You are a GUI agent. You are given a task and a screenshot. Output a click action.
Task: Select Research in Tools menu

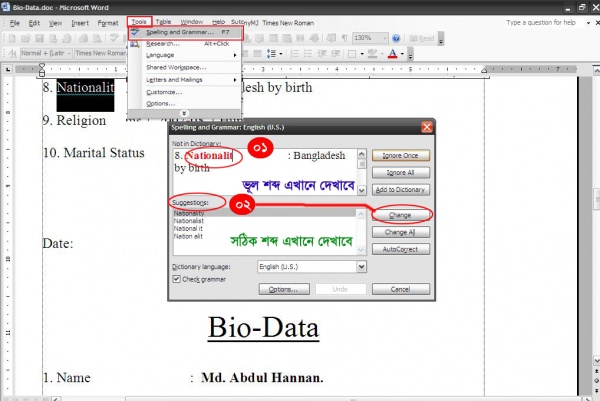tap(186, 44)
